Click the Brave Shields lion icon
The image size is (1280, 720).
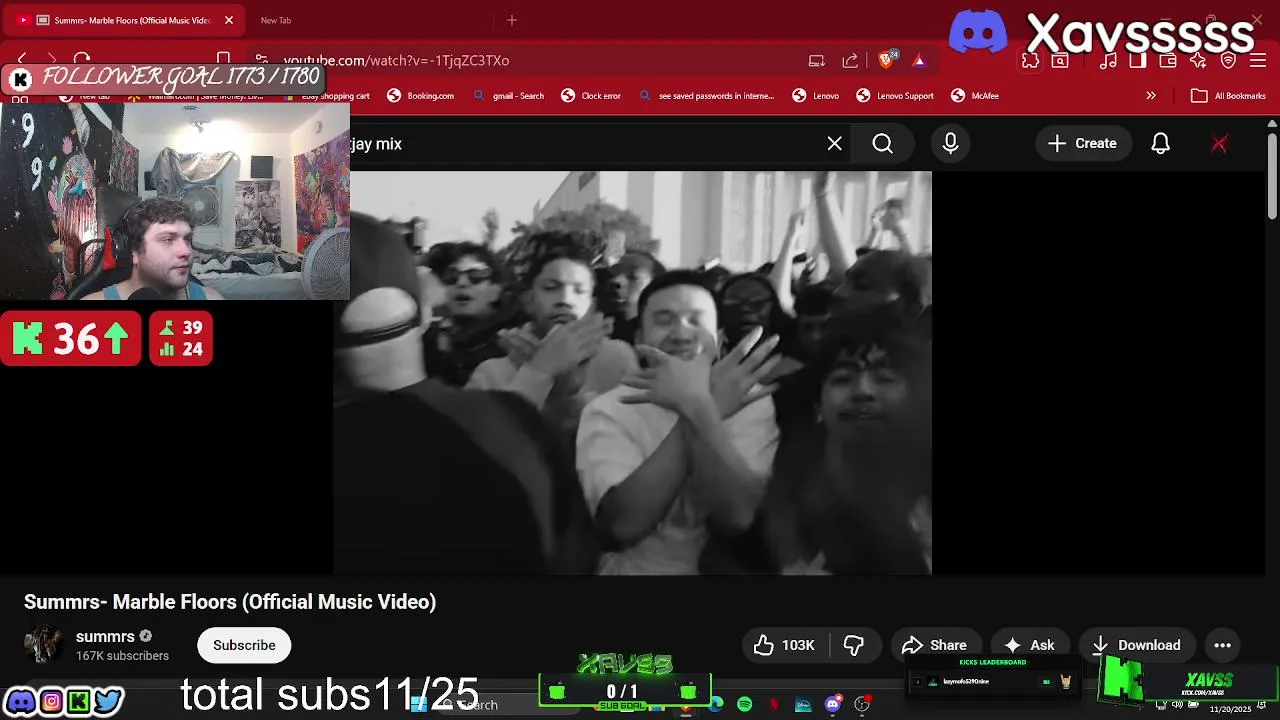click(x=886, y=60)
